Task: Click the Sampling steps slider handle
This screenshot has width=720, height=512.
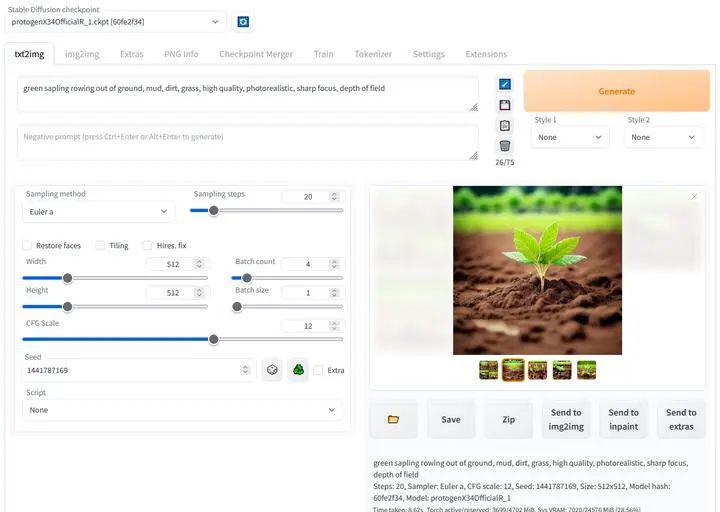Action: point(214,210)
